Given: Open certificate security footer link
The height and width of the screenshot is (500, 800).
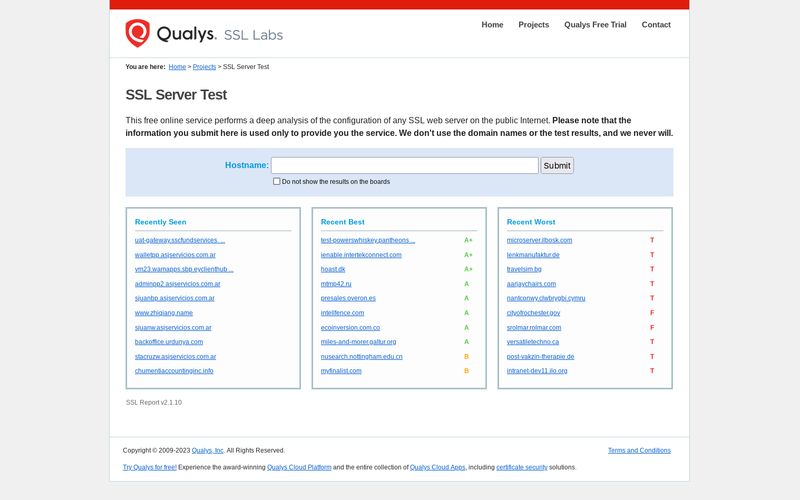Looking at the screenshot, I should [x=521, y=467].
